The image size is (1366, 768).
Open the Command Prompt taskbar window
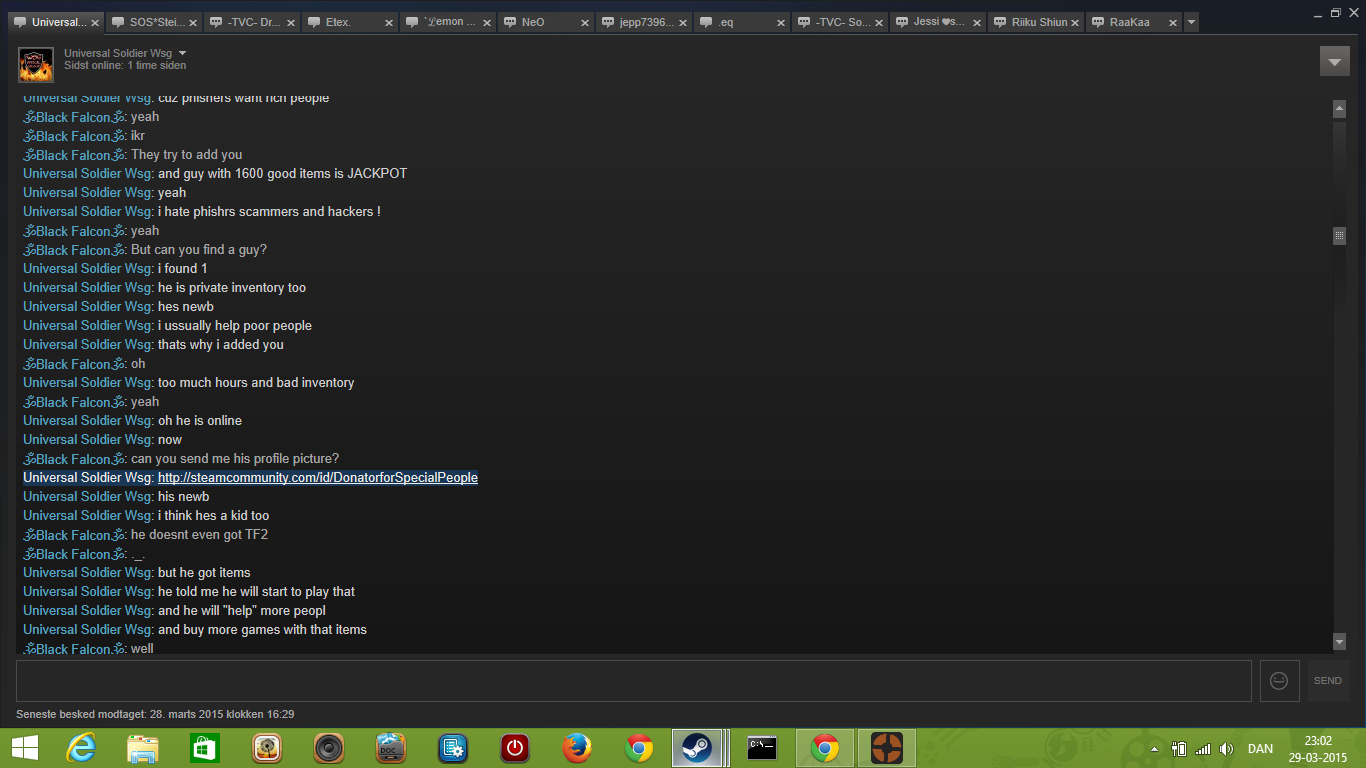coord(762,748)
